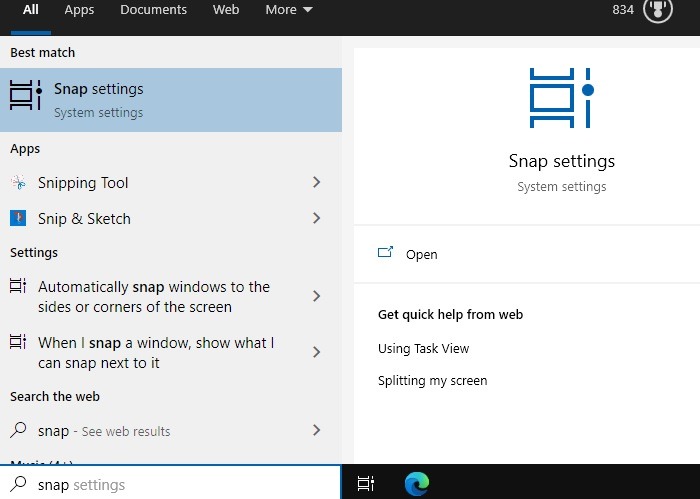Click the Snip & Sketch app icon
This screenshot has width=700, height=499.
pos(18,218)
